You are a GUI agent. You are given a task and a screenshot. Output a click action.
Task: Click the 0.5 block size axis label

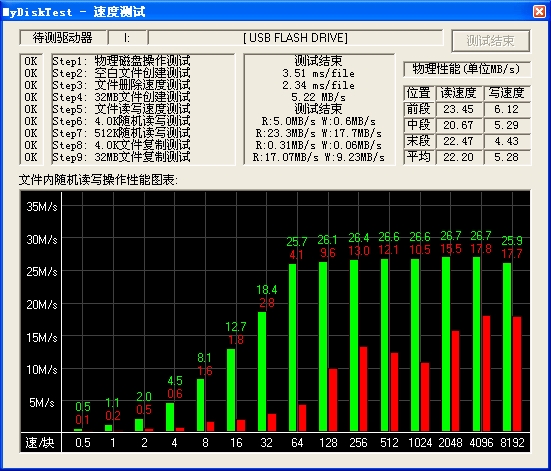[83, 443]
